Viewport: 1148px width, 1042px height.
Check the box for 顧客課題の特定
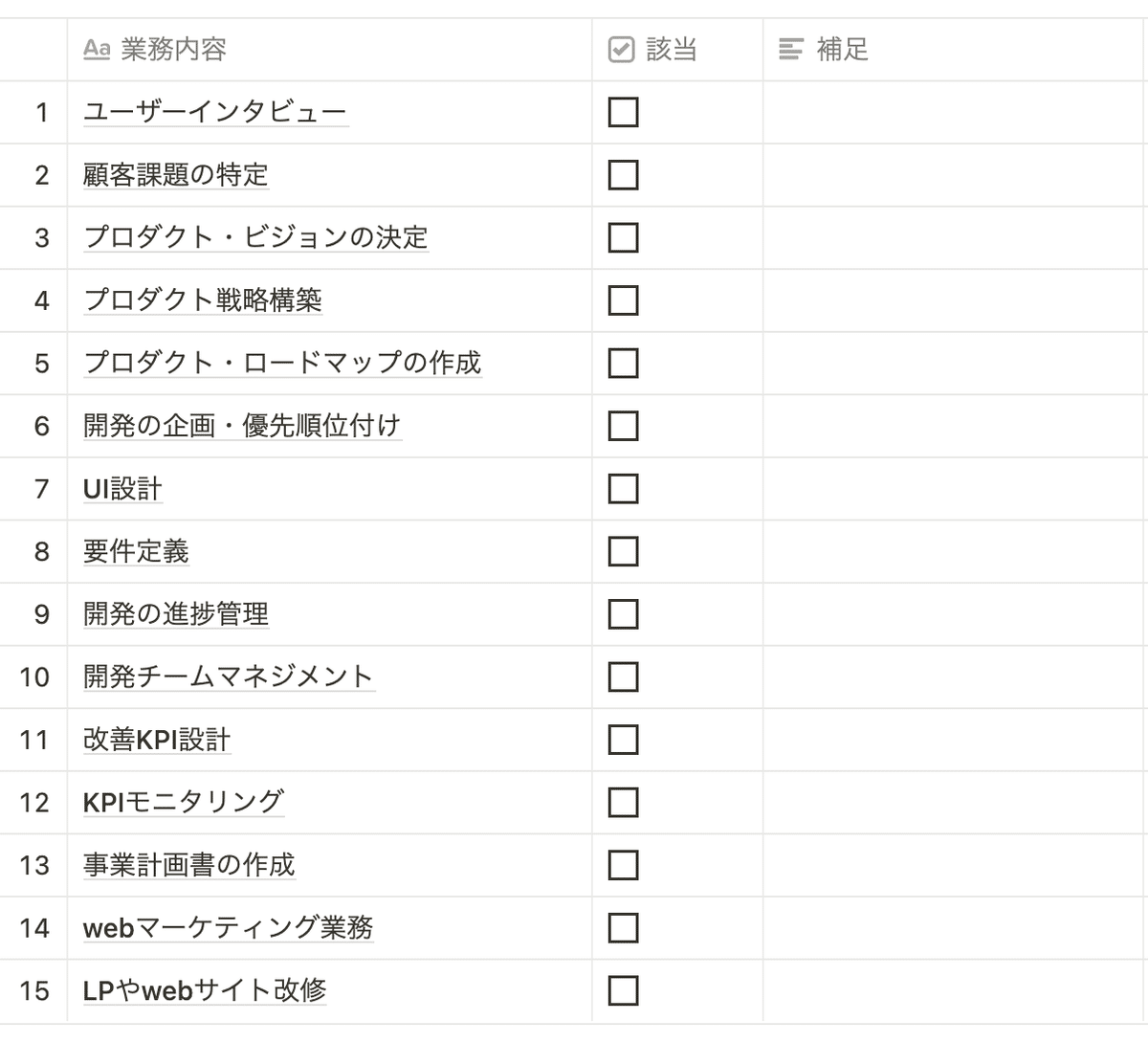(623, 175)
